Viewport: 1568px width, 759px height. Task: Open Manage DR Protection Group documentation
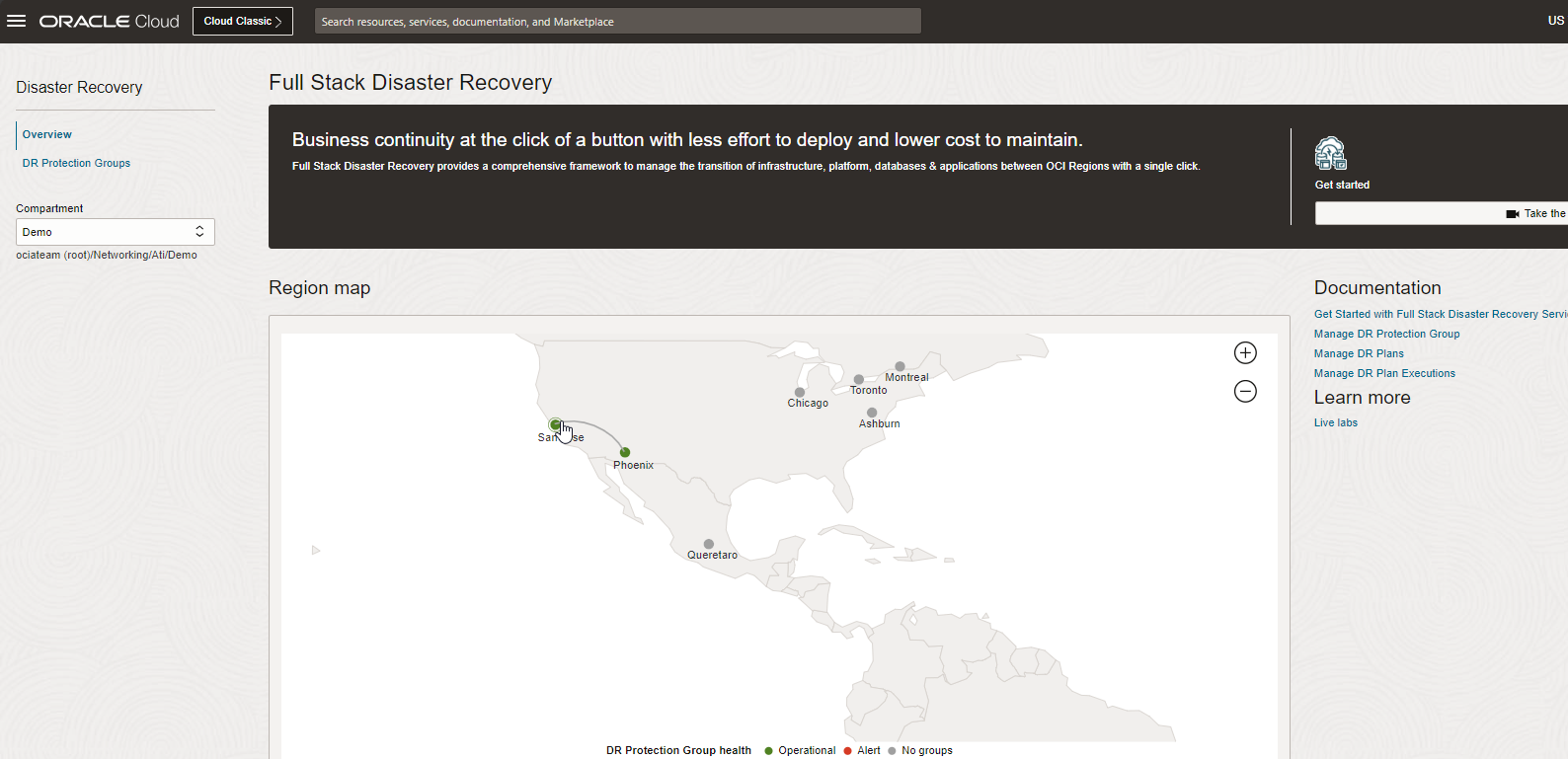(x=1386, y=334)
